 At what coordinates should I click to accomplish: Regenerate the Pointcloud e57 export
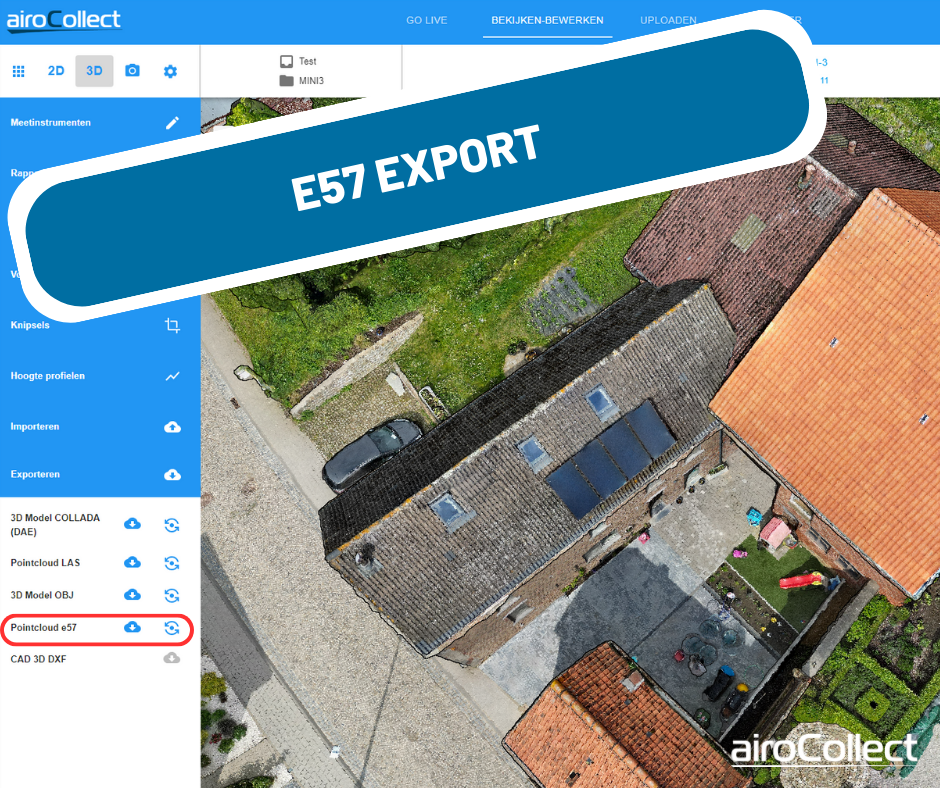[172, 628]
